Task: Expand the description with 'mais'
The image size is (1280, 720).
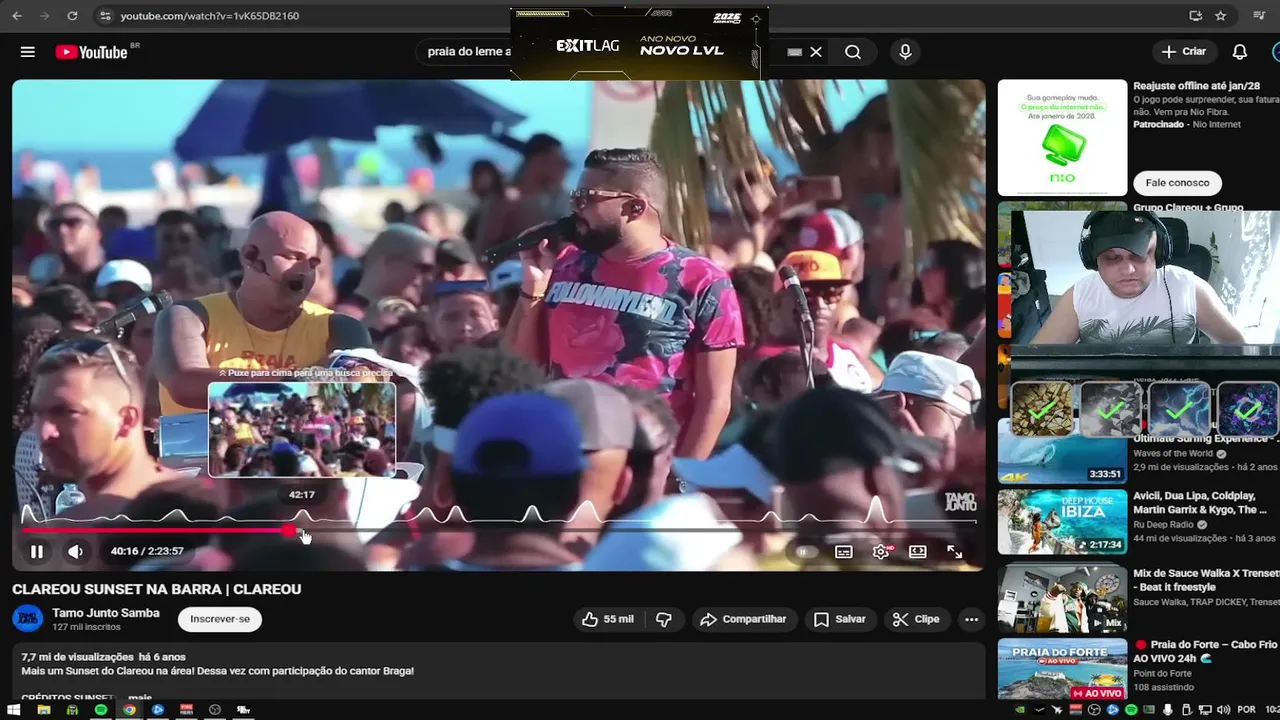Action: coord(140,697)
